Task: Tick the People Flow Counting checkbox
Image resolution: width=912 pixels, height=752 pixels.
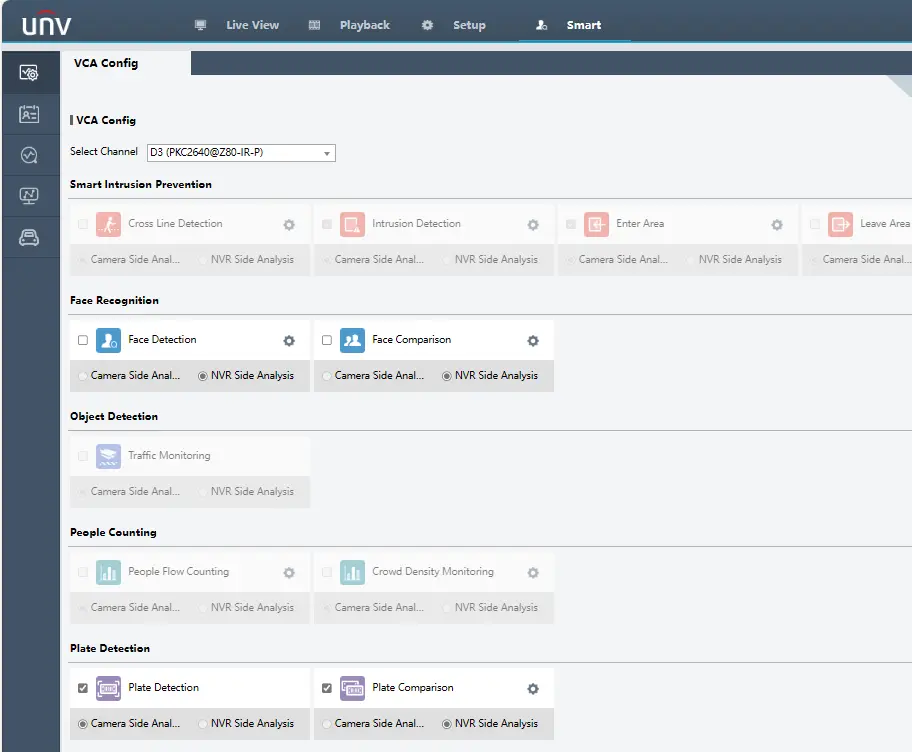Action: (x=83, y=572)
